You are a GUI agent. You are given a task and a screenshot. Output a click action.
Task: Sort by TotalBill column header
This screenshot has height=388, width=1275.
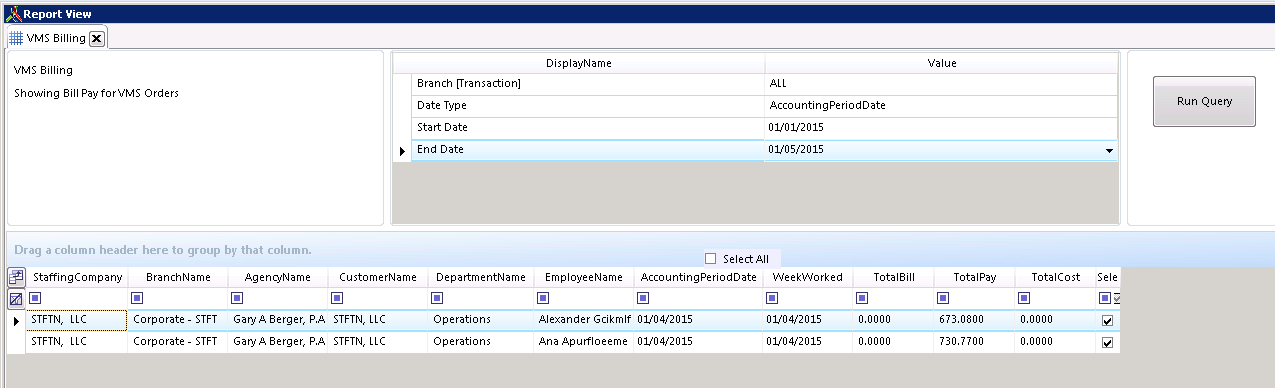pyautogui.click(x=894, y=277)
